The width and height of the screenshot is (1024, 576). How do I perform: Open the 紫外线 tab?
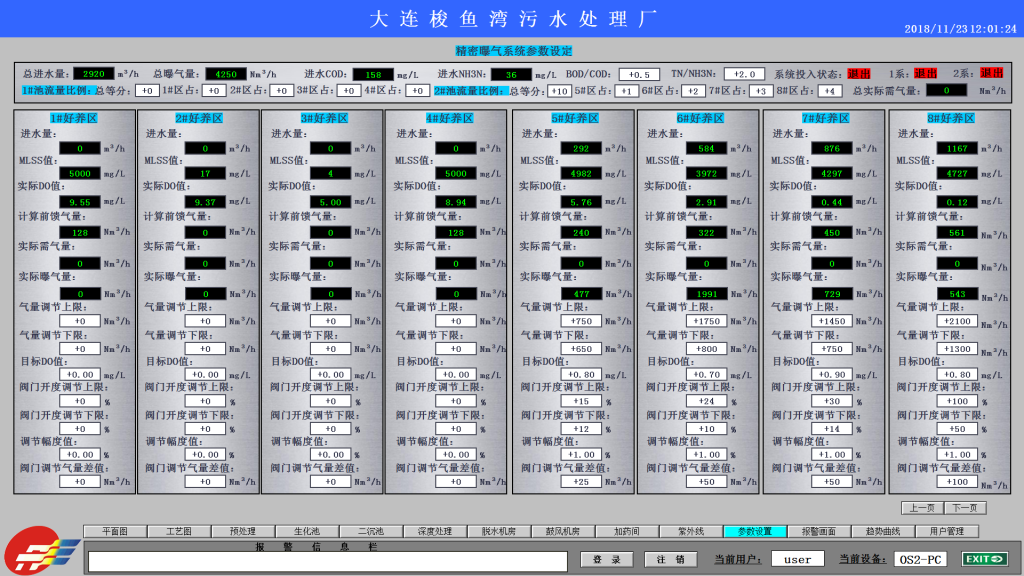[691, 532]
